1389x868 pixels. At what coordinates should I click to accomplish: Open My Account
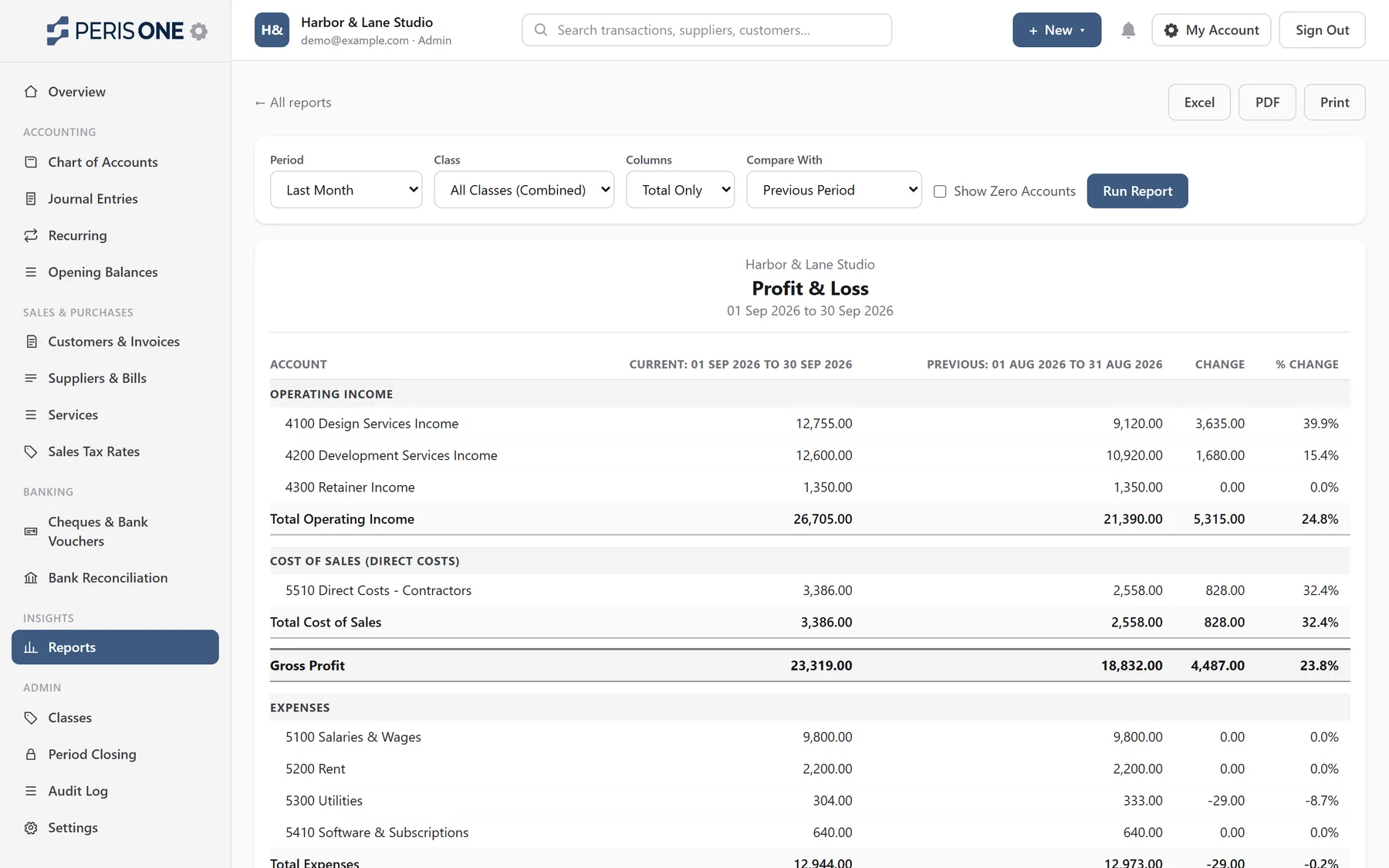(1211, 30)
